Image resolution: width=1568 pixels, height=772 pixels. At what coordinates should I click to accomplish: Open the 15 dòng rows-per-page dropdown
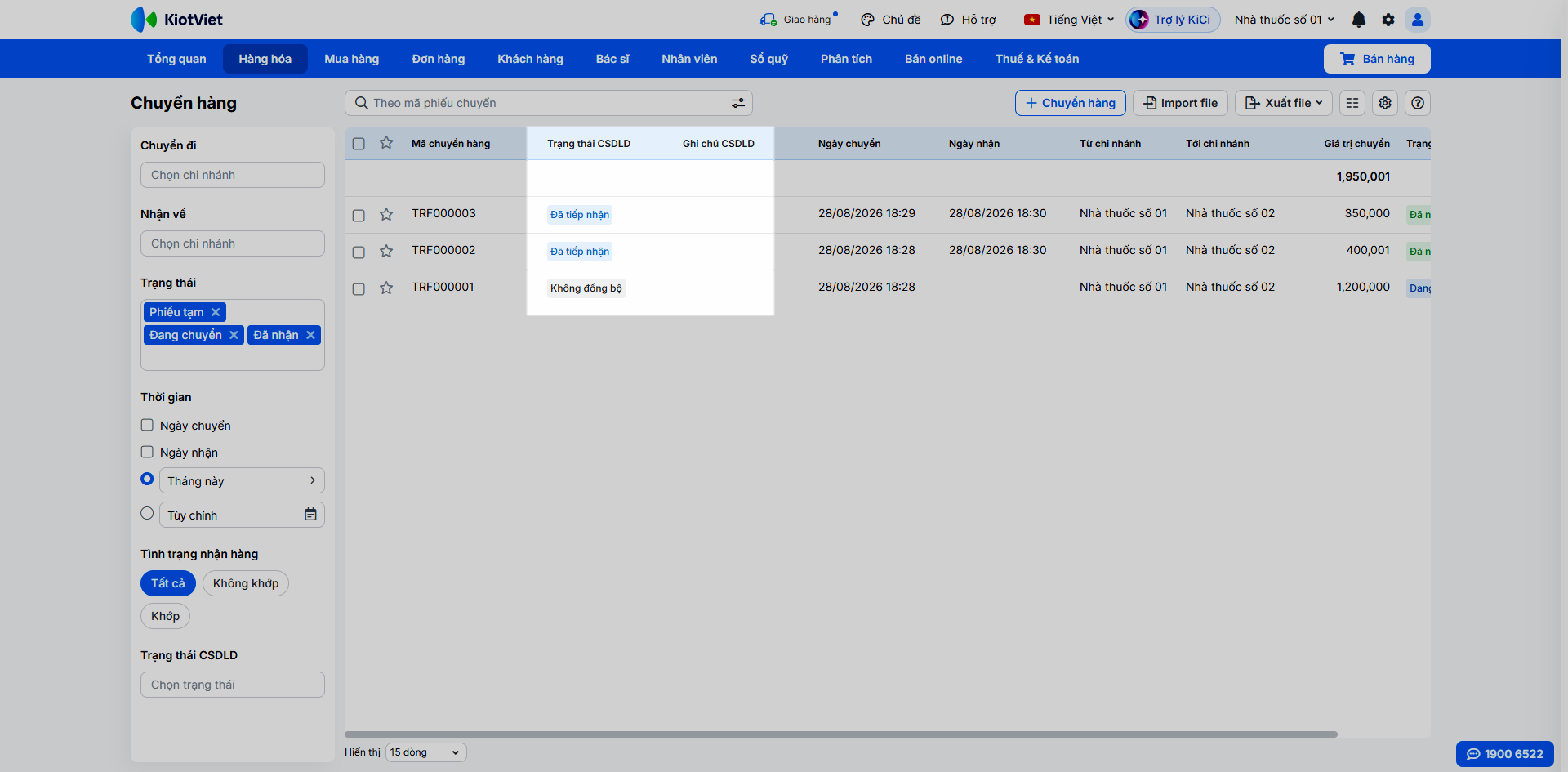click(425, 752)
